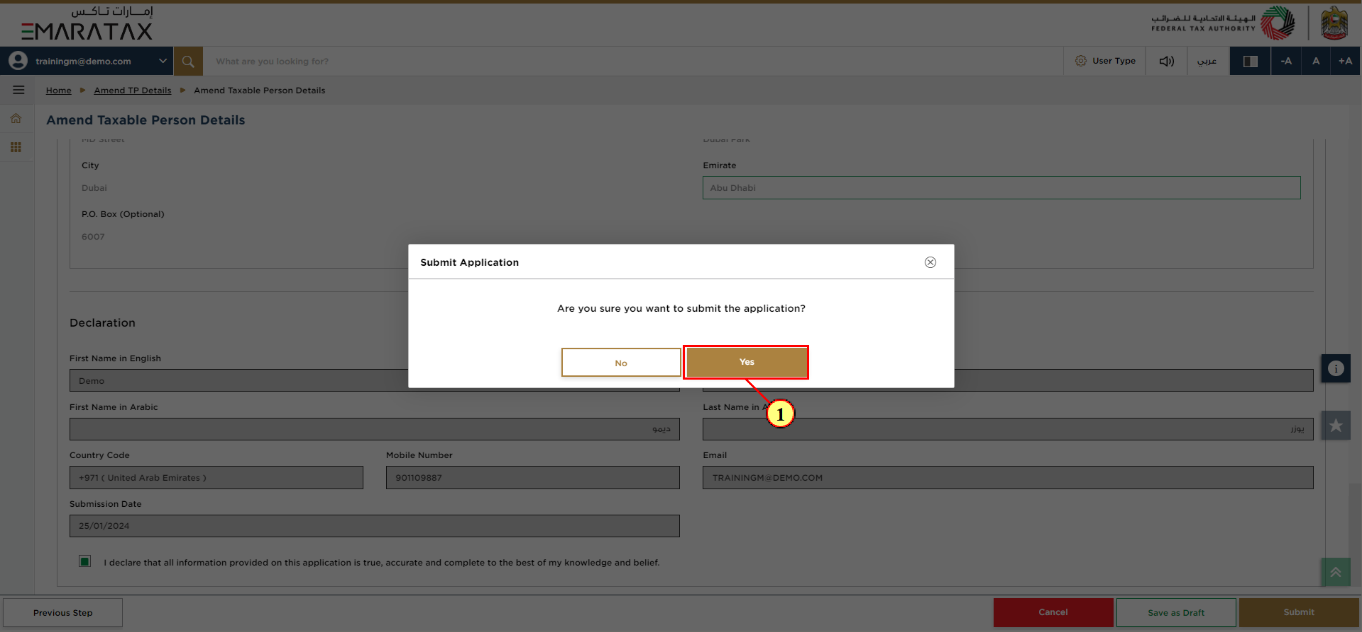Open the search magnifier icon
This screenshot has height=632, width=1362.
tap(188, 61)
